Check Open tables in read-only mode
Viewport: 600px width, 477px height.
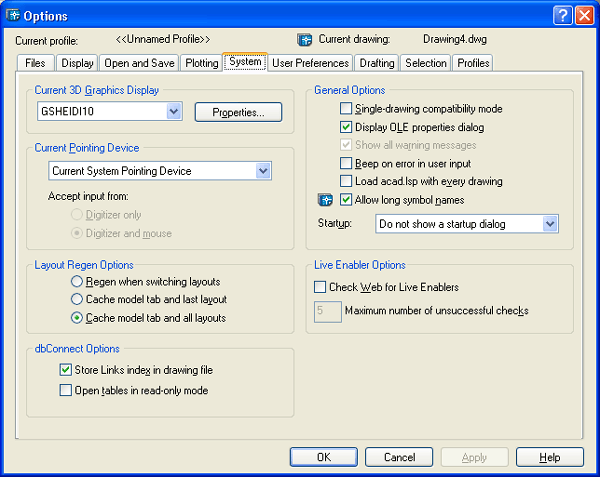coord(66,390)
